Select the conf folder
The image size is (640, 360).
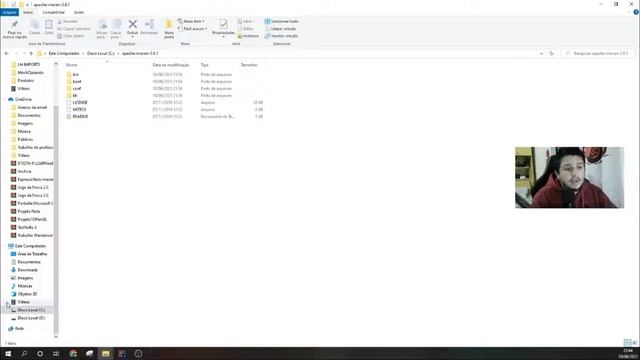[x=77, y=88]
